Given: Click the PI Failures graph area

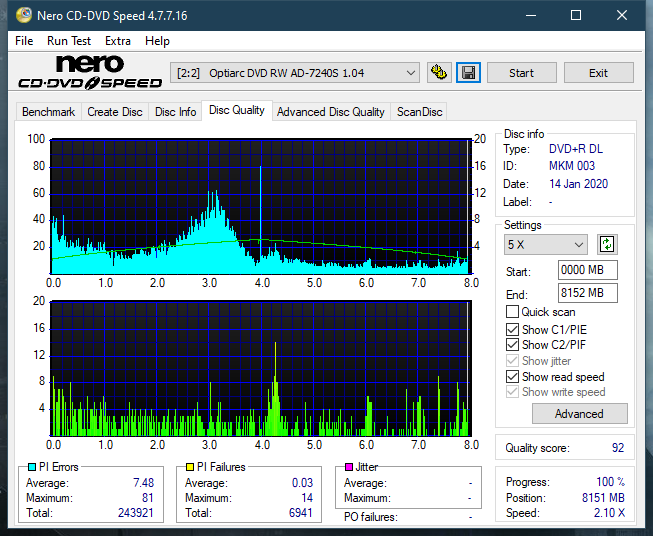Looking at the screenshot, I should 261,369.
